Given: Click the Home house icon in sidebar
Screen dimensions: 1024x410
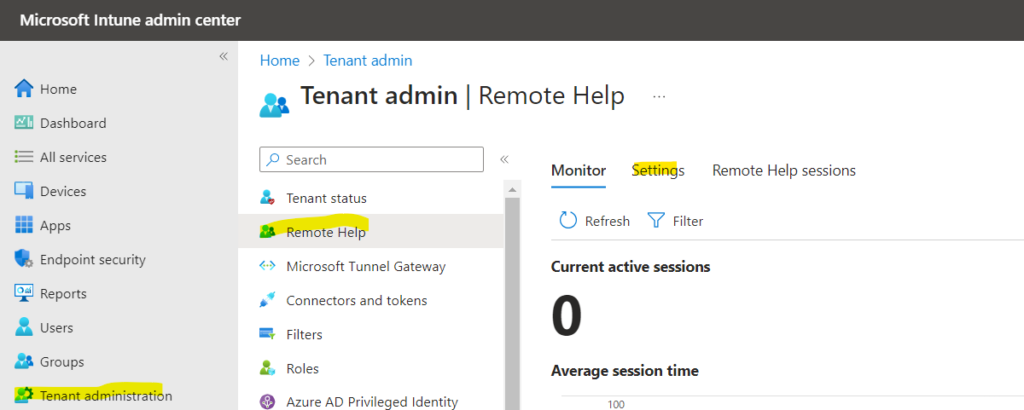Looking at the screenshot, I should pos(24,89).
